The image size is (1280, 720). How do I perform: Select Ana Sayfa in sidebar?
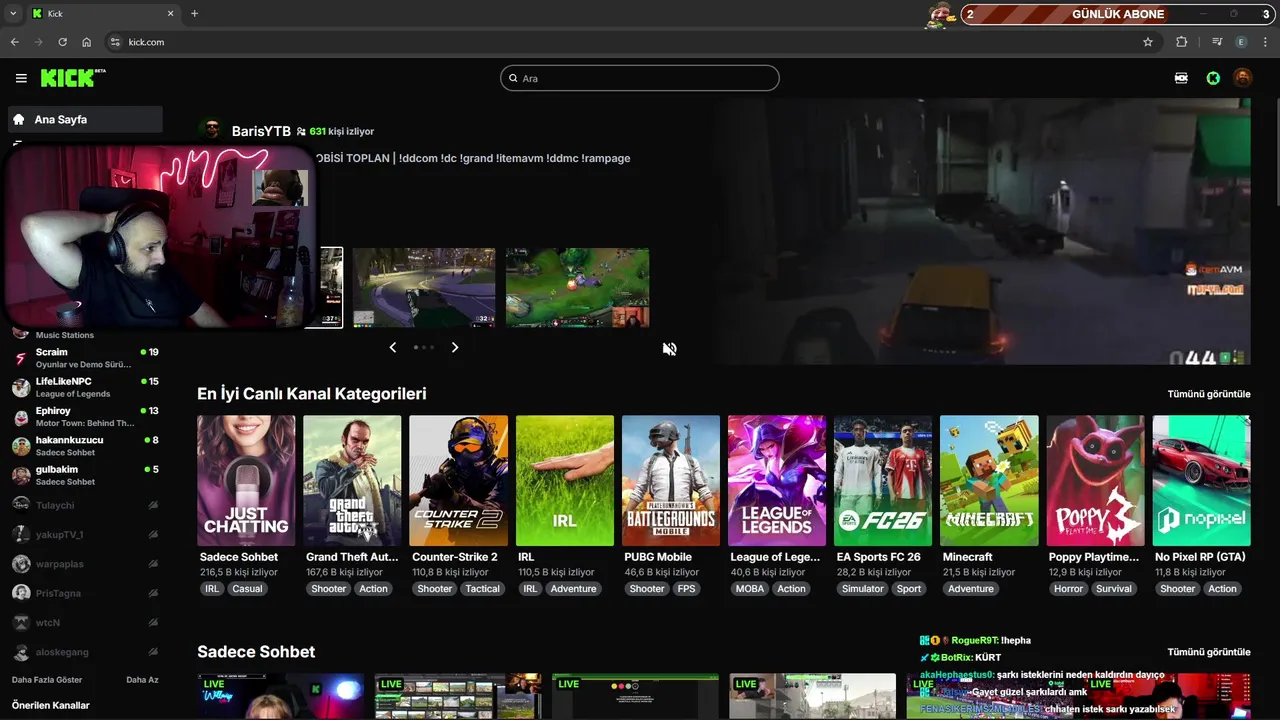pos(85,119)
